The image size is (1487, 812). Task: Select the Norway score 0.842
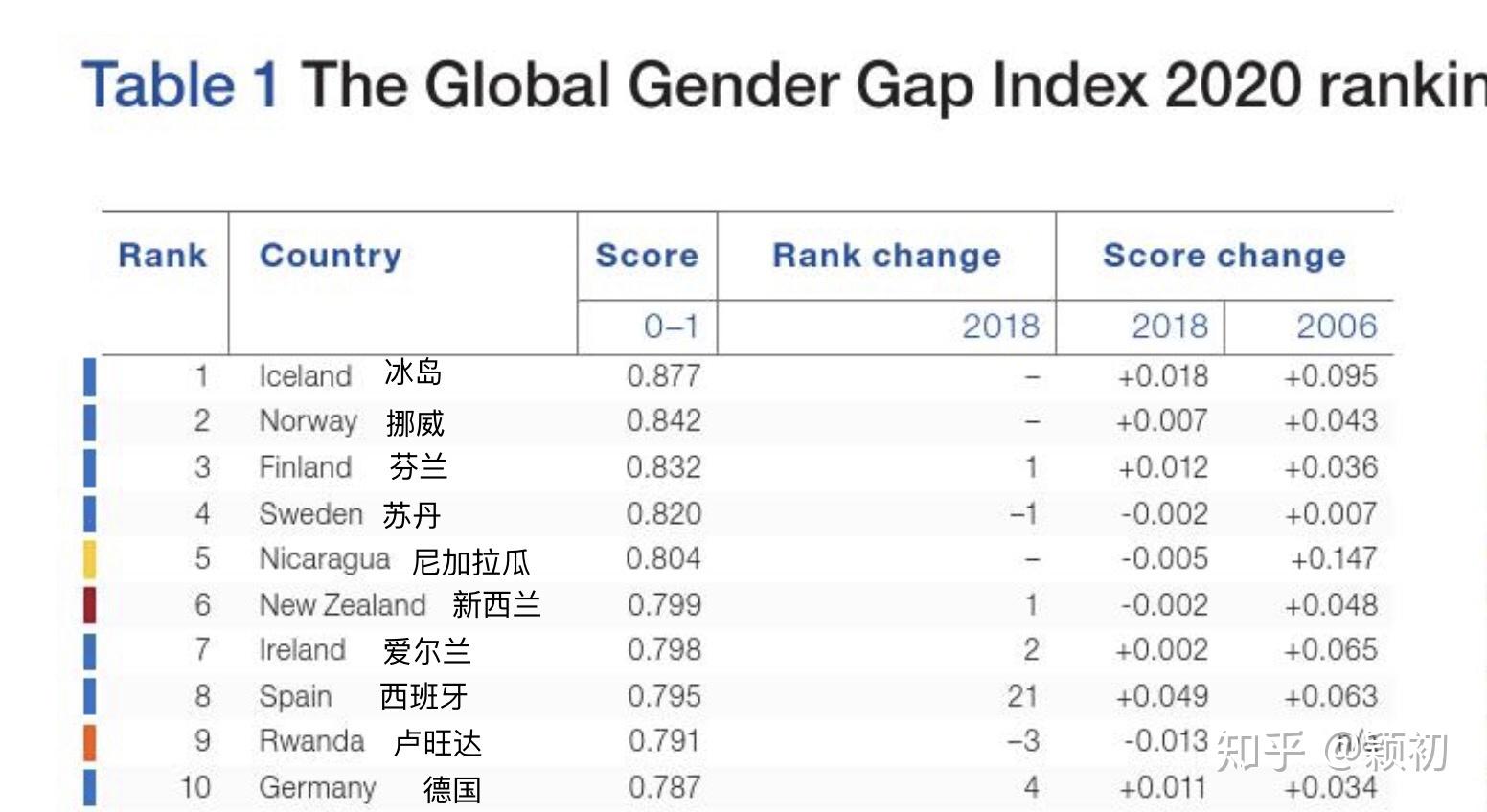(663, 421)
